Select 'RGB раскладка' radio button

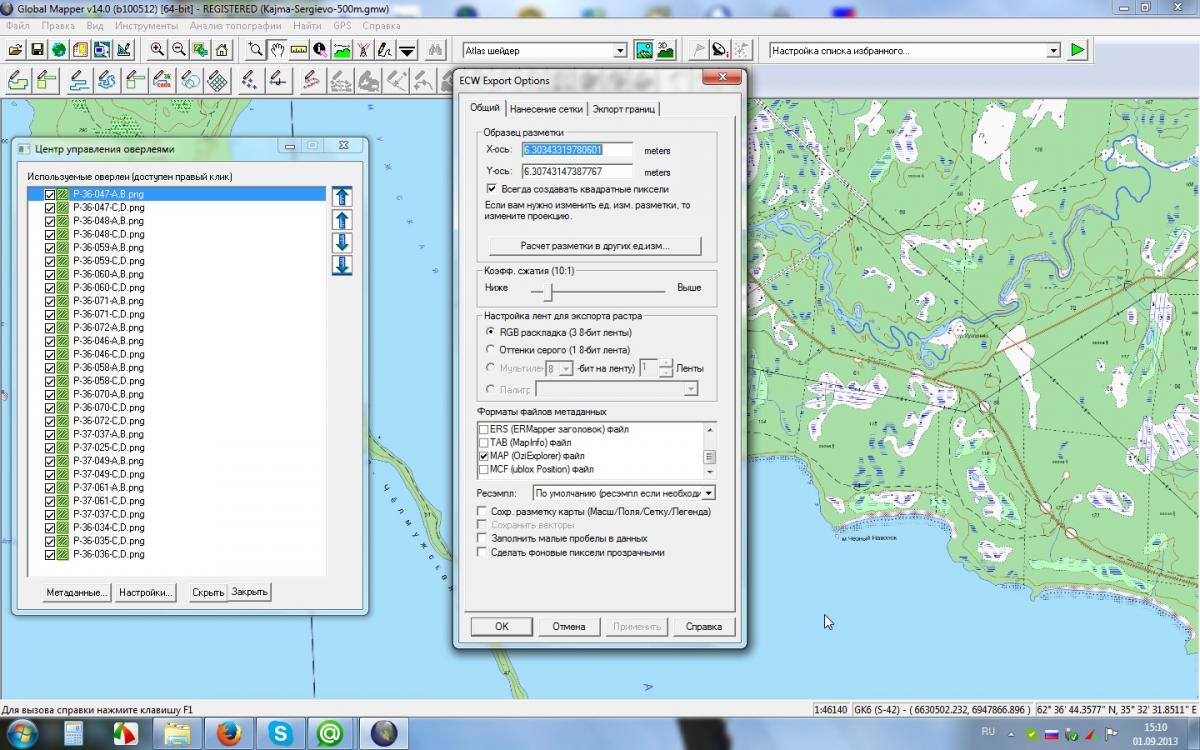490,332
